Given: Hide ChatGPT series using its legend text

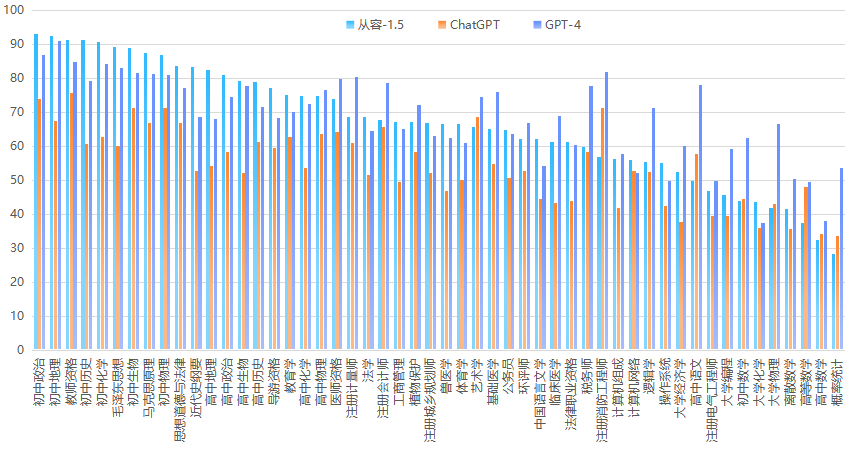Looking at the screenshot, I should coord(475,24).
